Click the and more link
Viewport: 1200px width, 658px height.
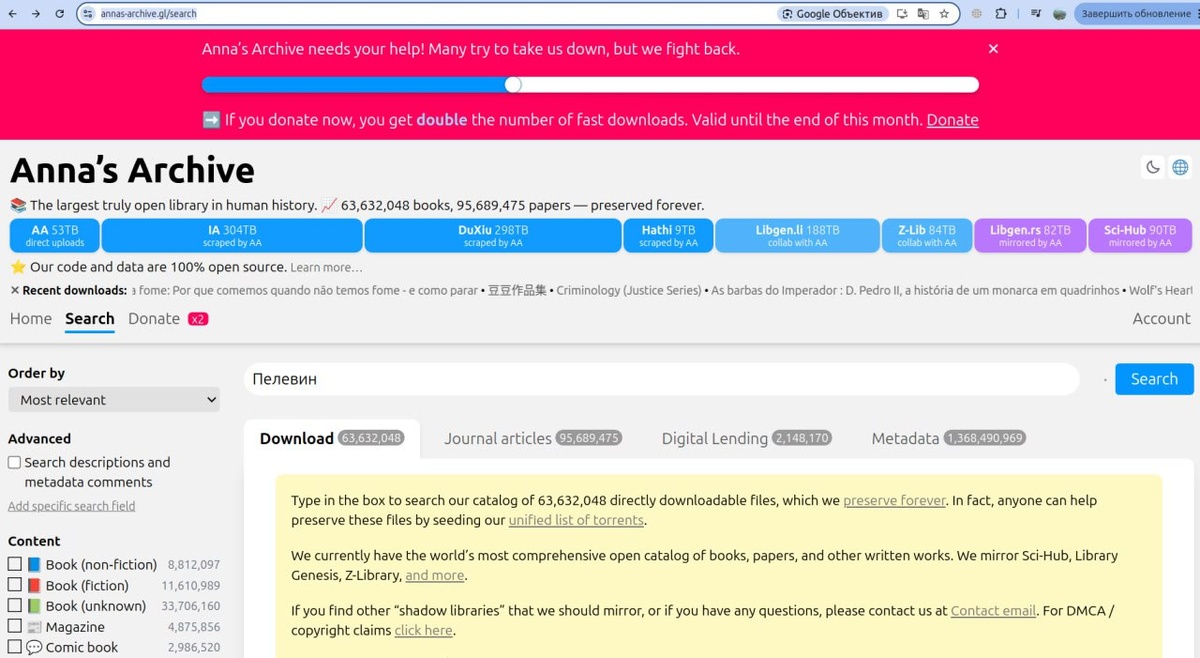(435, 576)
